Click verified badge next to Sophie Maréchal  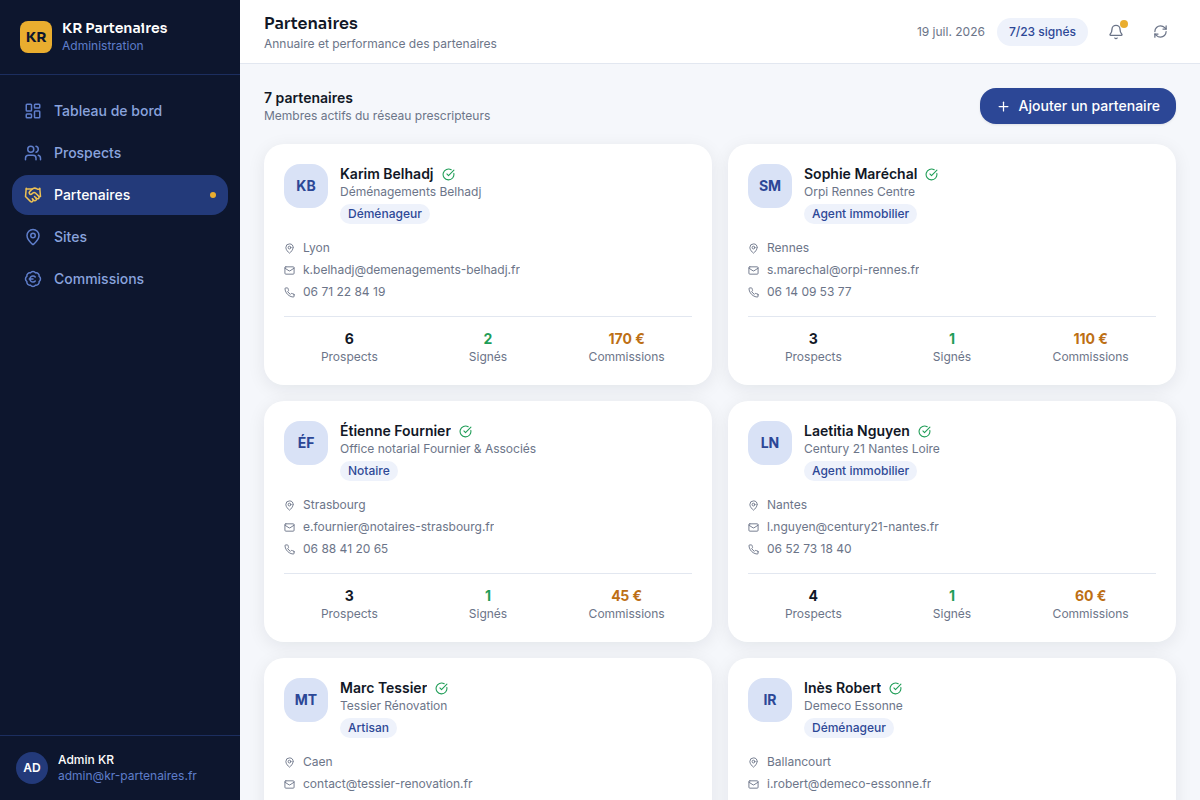[932, 174]
